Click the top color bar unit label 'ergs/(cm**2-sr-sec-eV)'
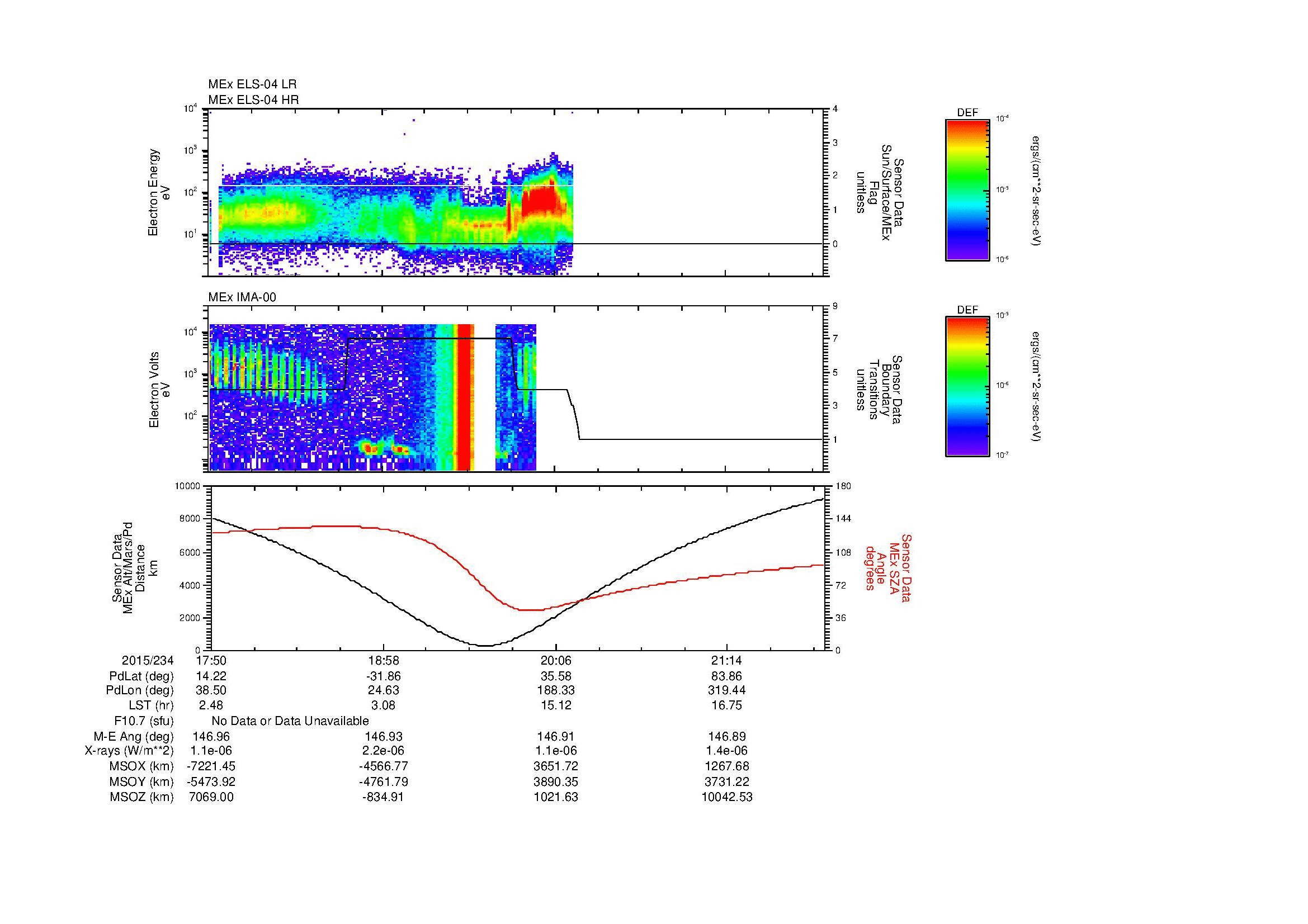This screenshot has width=1308, height=924. click(x=1037, y=191)
